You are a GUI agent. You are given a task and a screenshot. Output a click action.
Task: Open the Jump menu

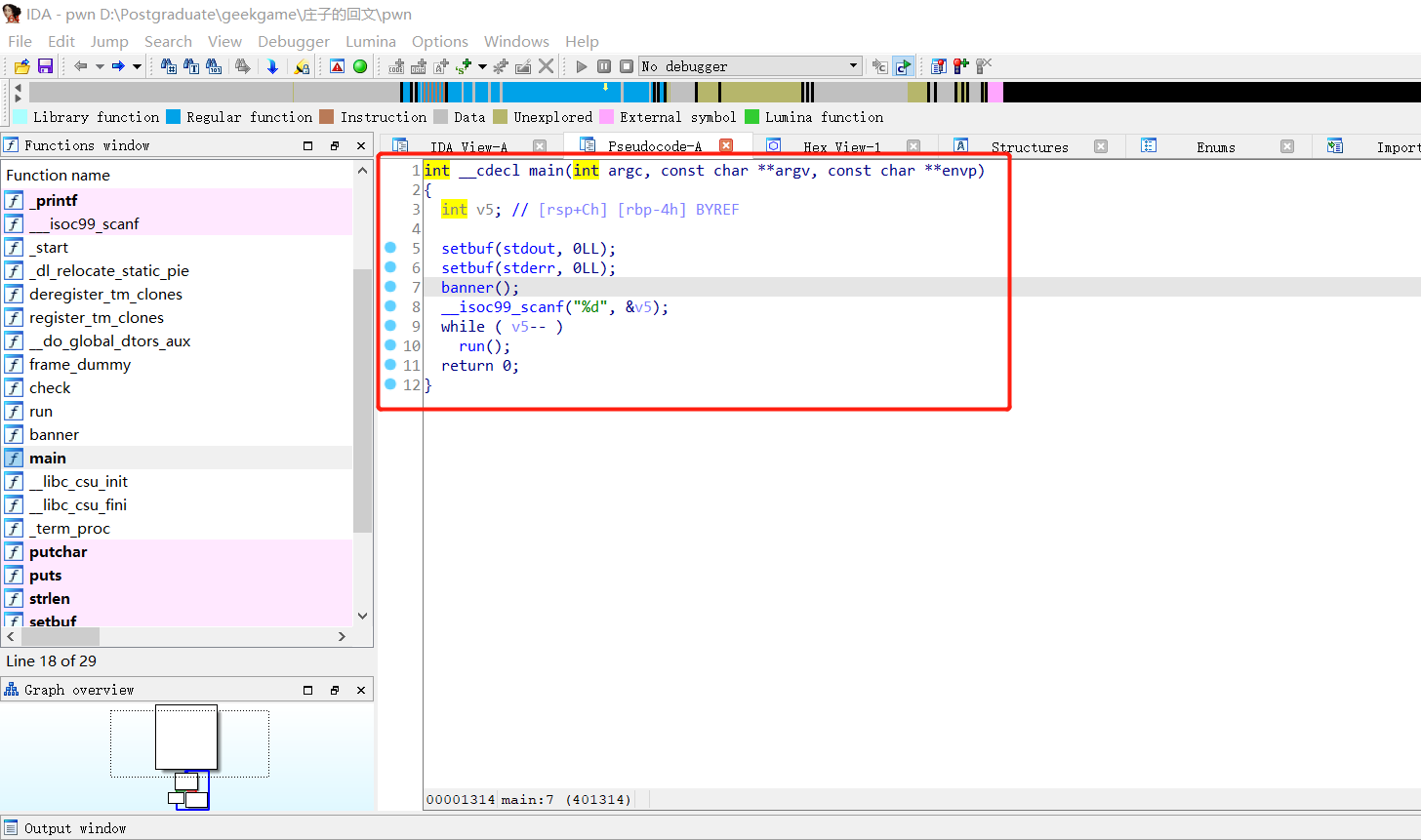(109, 41)
